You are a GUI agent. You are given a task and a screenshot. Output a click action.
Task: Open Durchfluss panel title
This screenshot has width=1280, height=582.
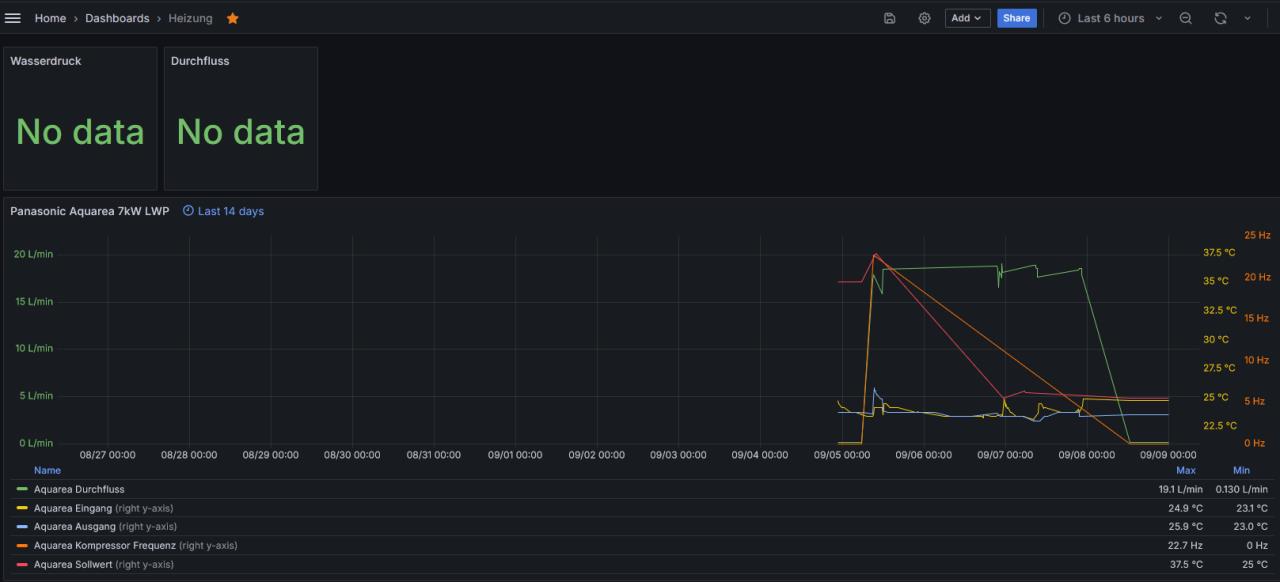(200, 61)
